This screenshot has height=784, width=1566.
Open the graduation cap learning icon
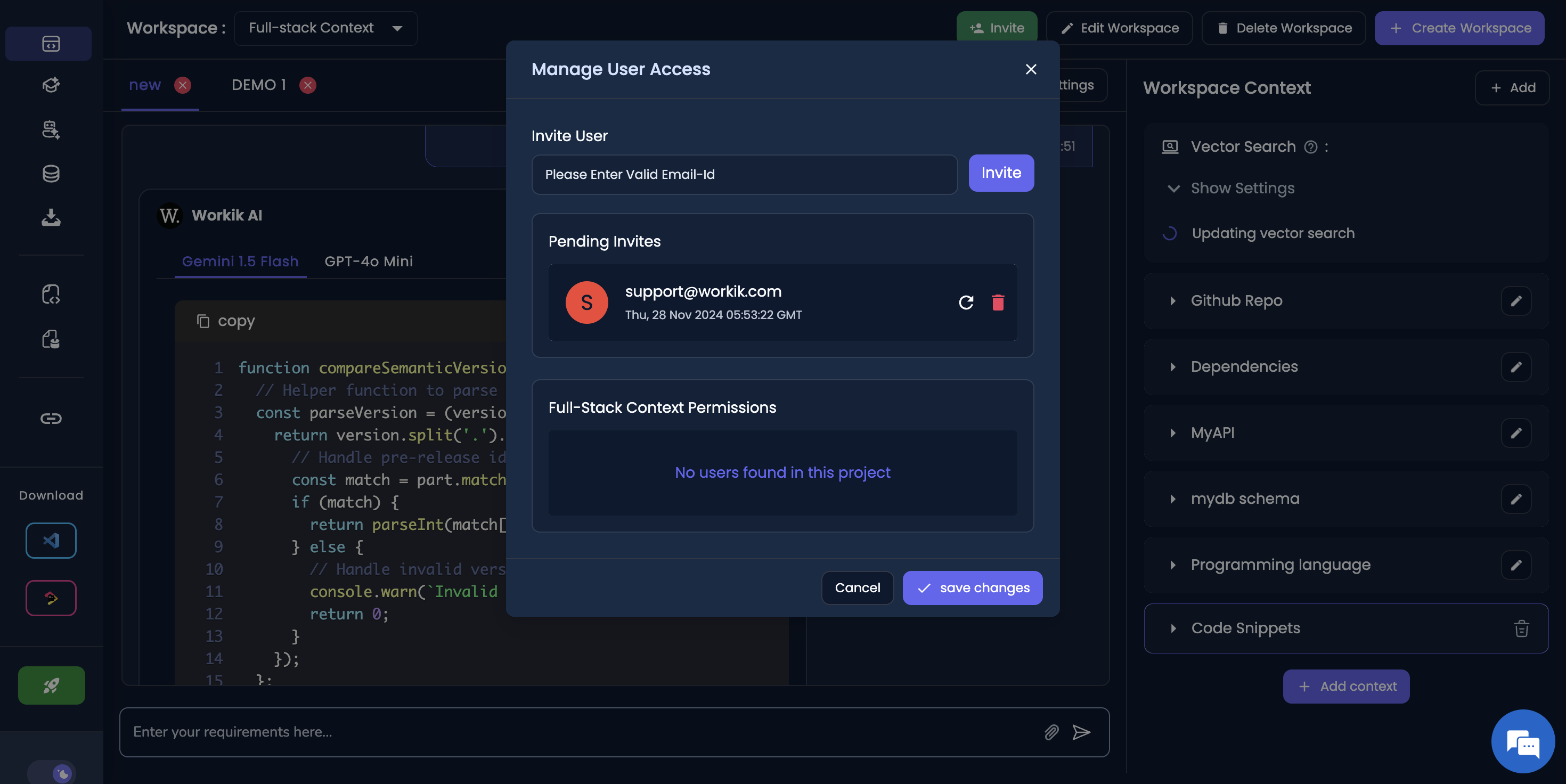click(51, 85)
